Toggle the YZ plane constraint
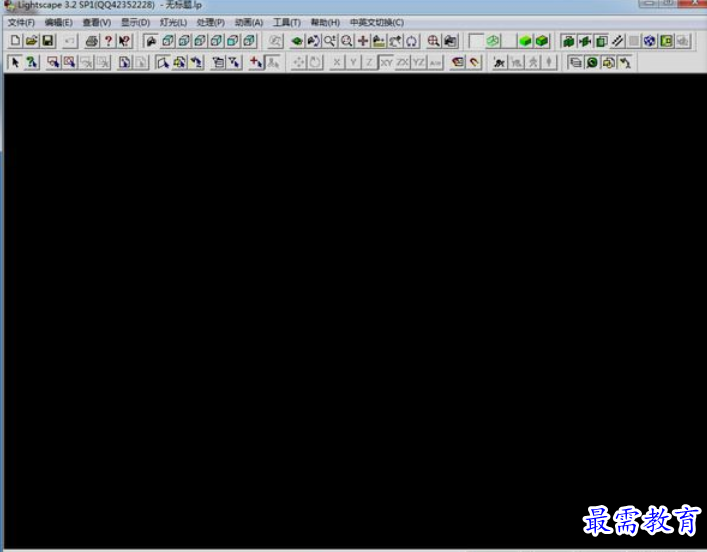The width and height of the screenshot is (707, 552). coord(419,62)
